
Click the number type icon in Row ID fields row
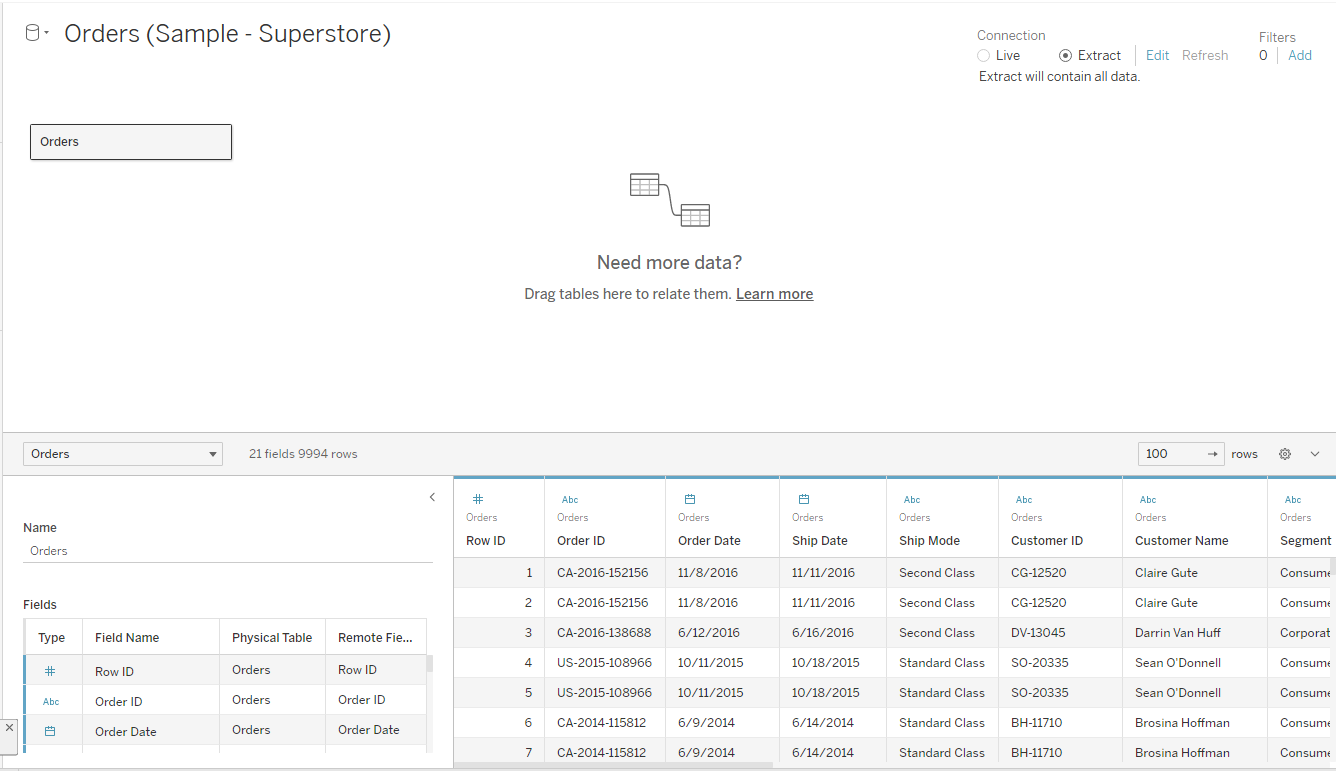click(x=50, y=671)
